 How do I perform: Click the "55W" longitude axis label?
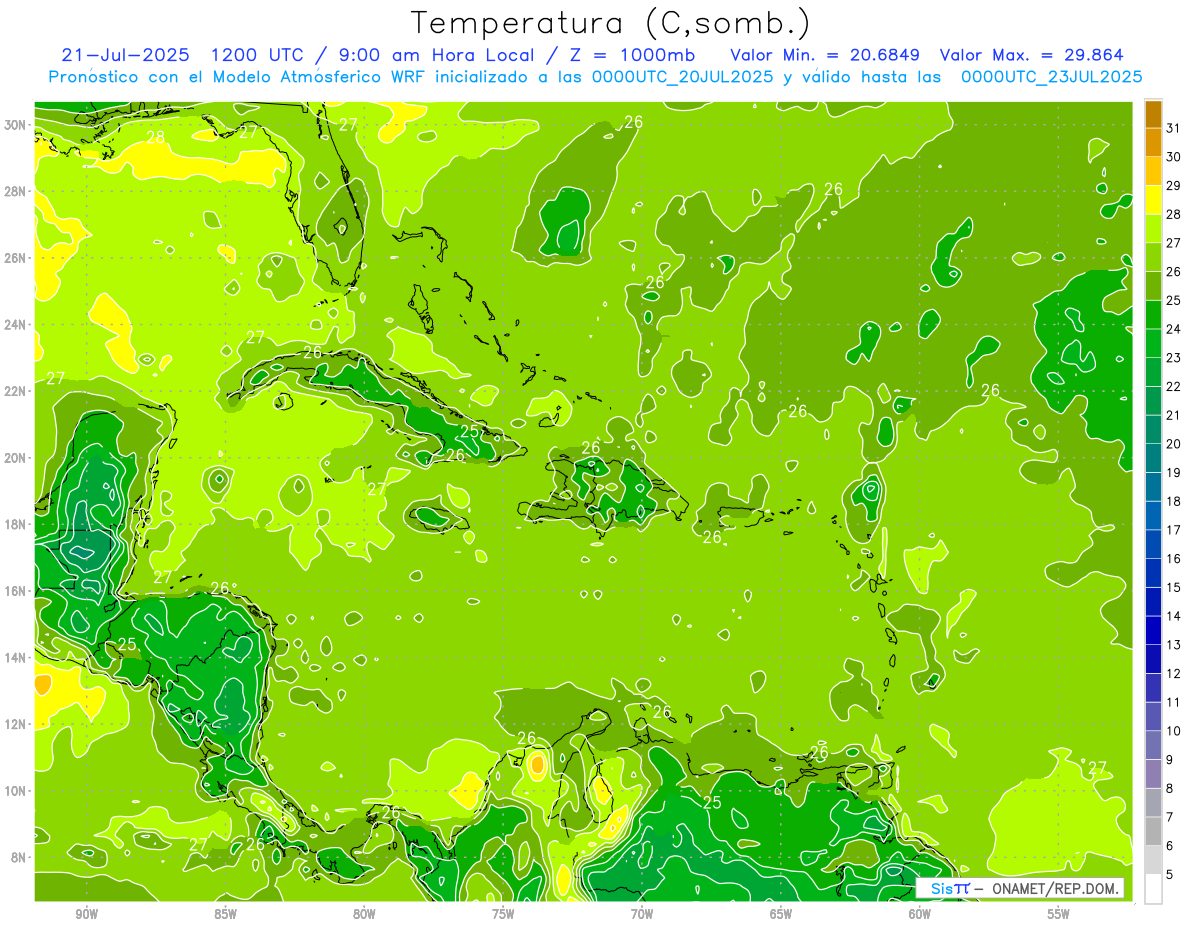pyautogui.click(x=1059, y=914)
